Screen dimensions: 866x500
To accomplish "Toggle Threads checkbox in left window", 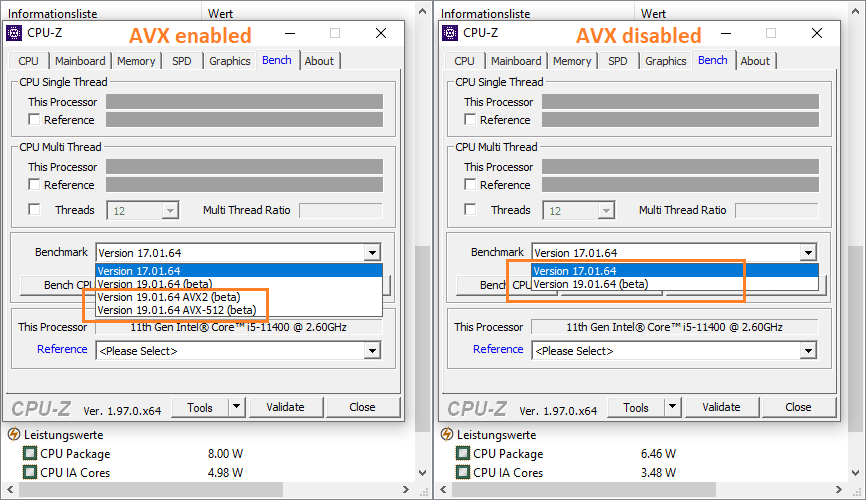I will (x=34, y=209).
